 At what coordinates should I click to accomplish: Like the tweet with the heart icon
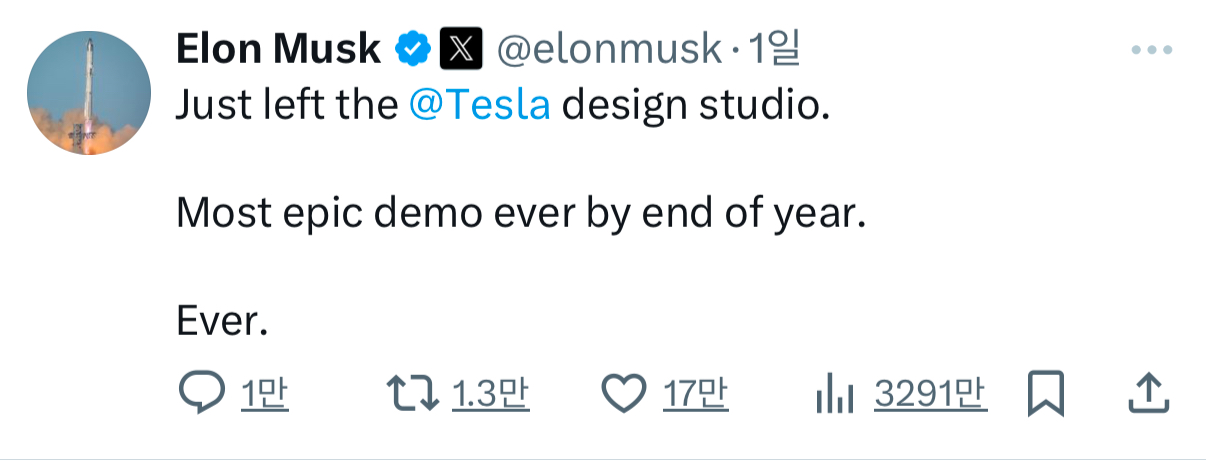[625, 394]
